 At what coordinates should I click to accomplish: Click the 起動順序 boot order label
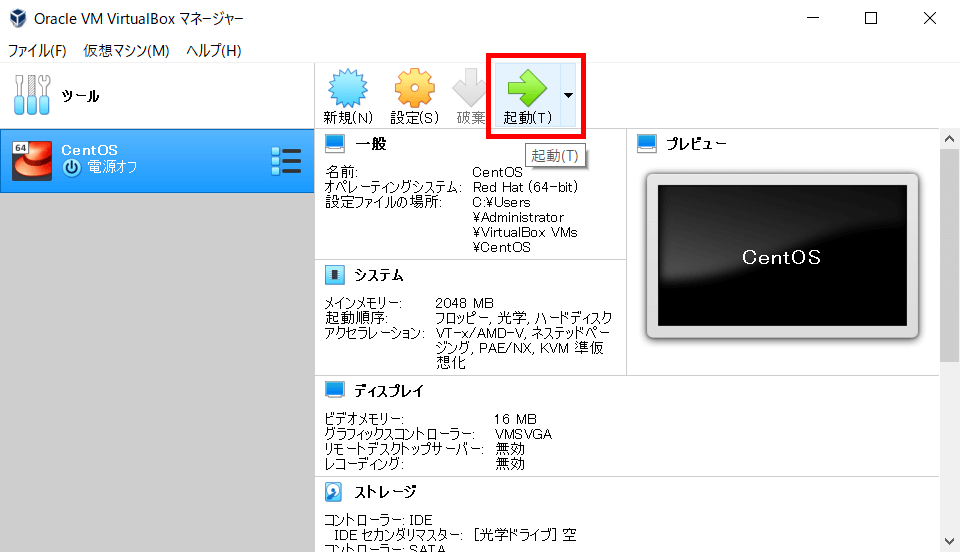[356, 318]
